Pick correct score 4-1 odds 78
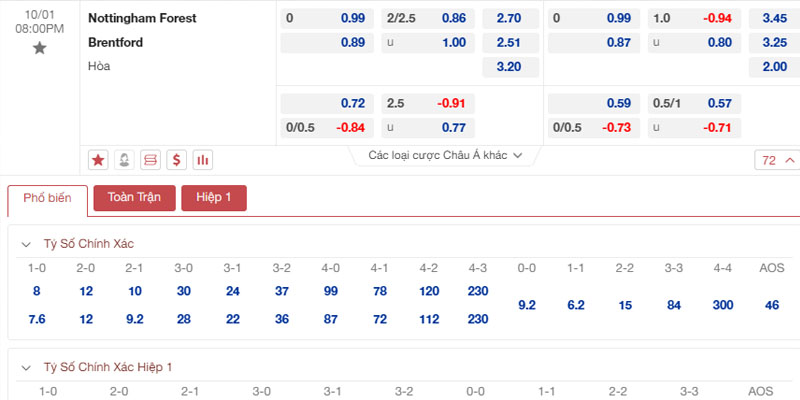The width and height of the screenshot is (800, 400). click(x=380, y=291)
